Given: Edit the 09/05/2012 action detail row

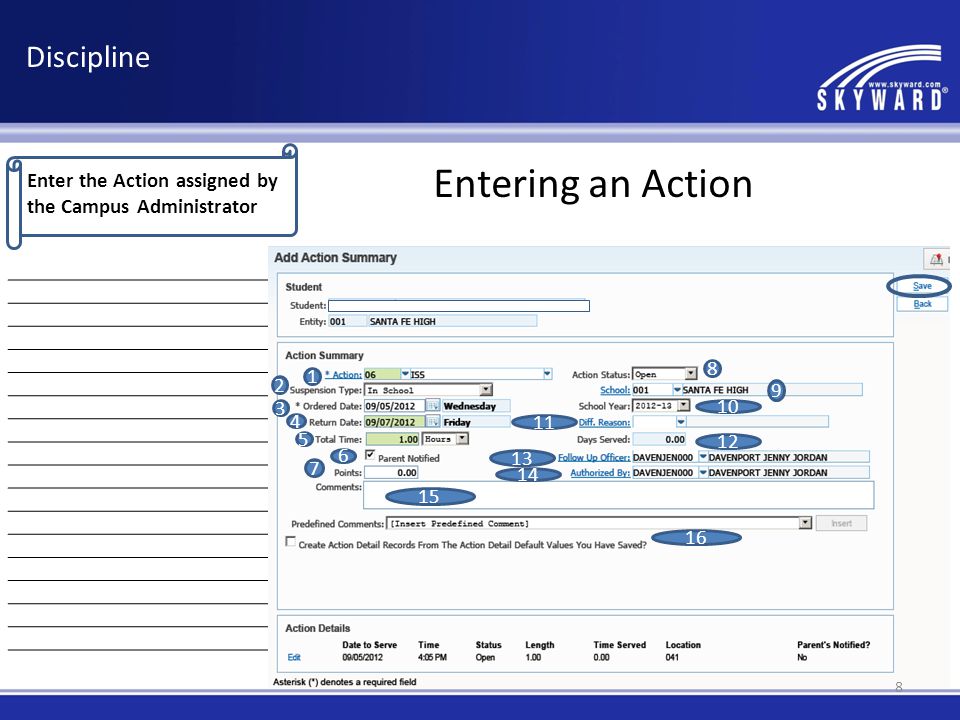Looking at the screenshot, I should [294, 658].
